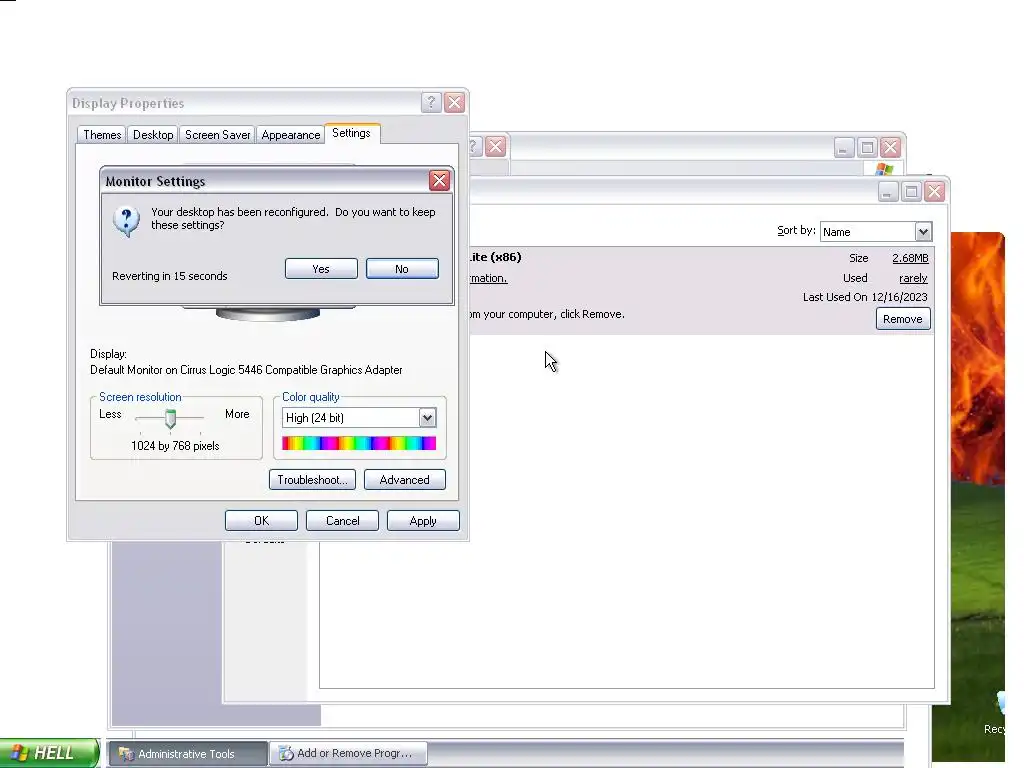Viewport: 1024px width, 768px height.
Task: Click the question mark icon in Monitor Settings
Action: tap(126, 221)
